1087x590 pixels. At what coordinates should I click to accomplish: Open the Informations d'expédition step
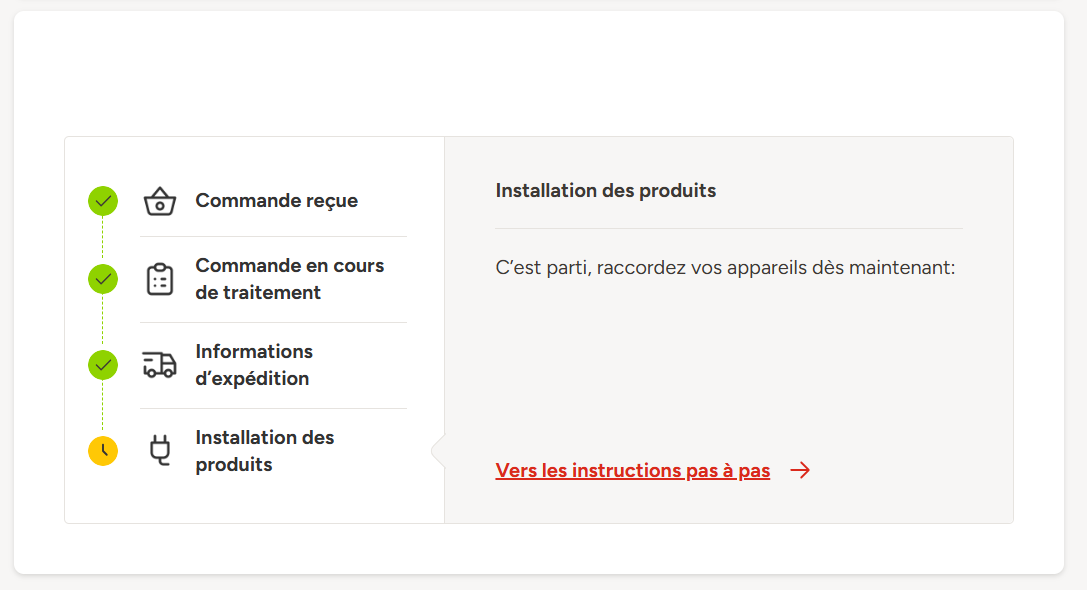pyautogui.click(x=253, y=365)
